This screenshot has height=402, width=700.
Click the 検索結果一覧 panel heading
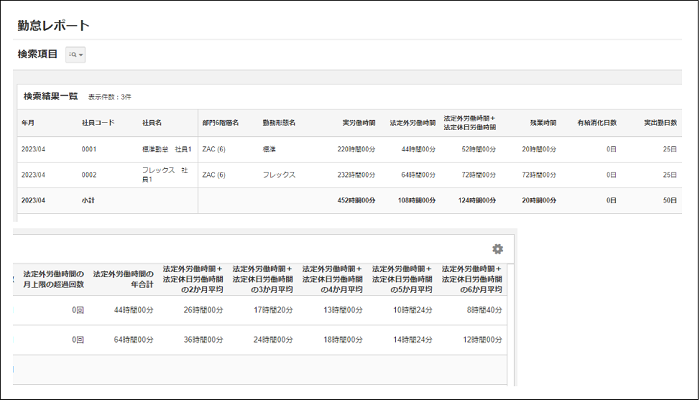point(50,96)
